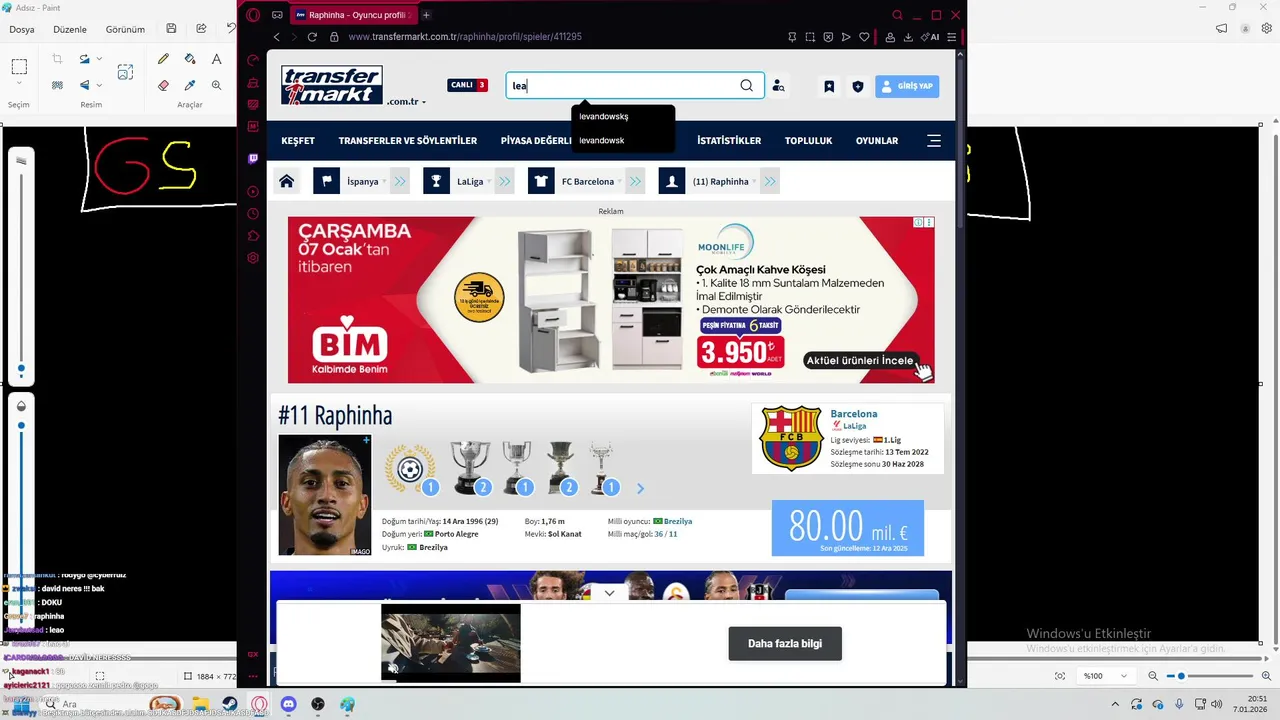Select the Eraser tool in Paint
1280x720 pixels.
point(163,85)
